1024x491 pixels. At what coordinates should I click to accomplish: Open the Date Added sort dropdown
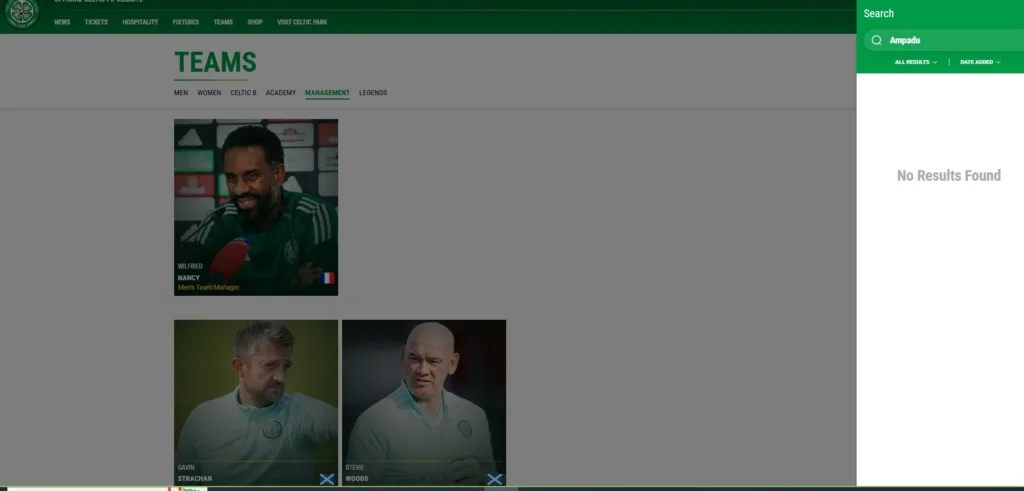(980, 62)
